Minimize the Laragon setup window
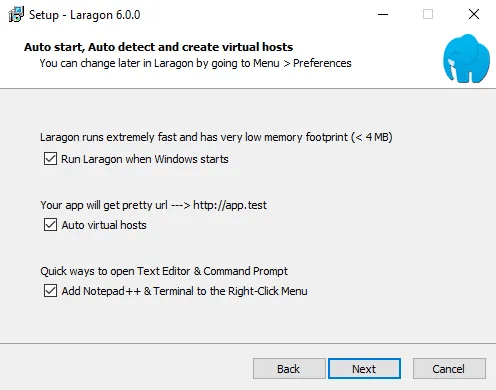Viewport: 496px width, 390px height. tap(383, 14)
